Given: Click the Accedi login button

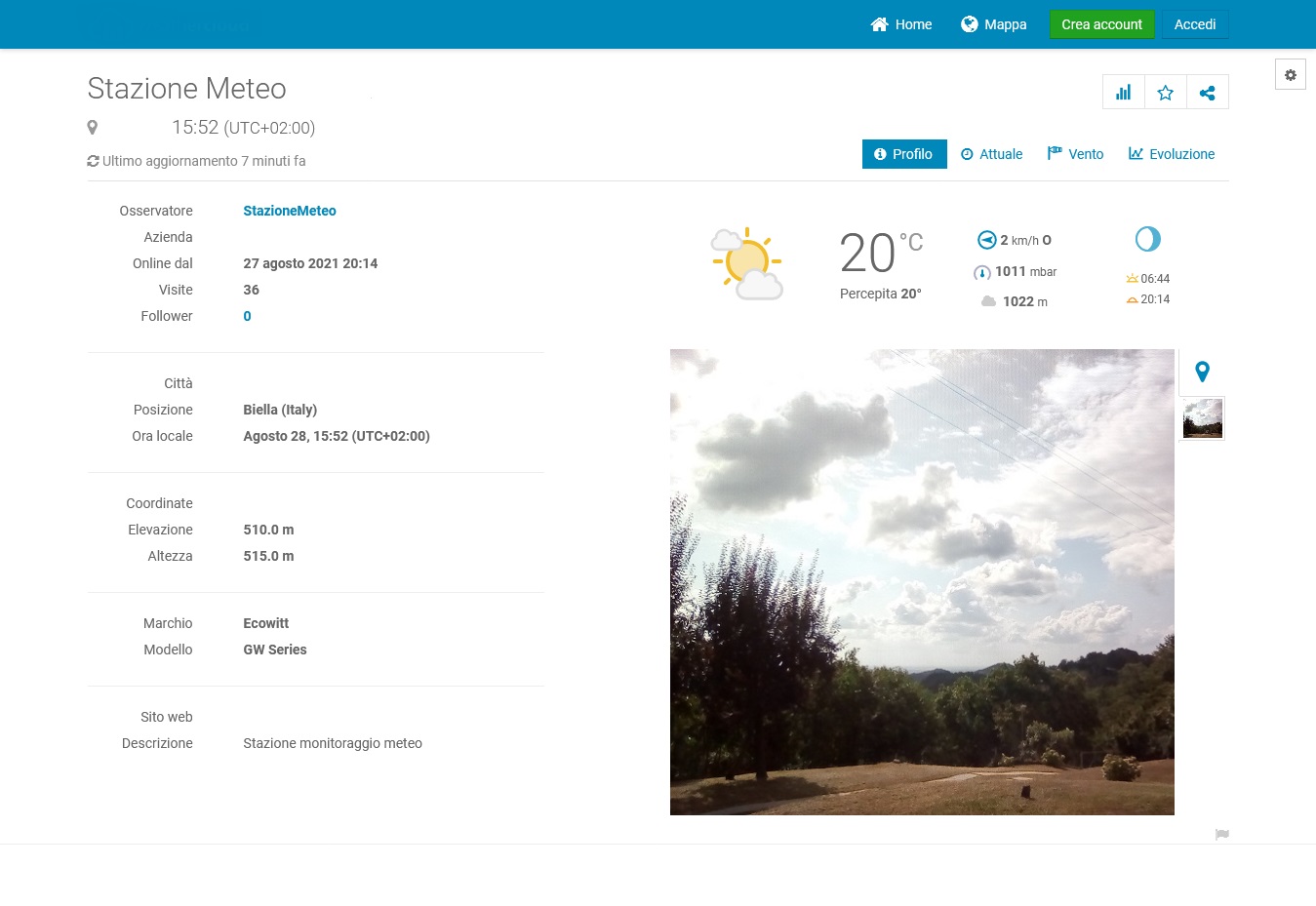Looking at the screenshot, I should coord(1195,24).
